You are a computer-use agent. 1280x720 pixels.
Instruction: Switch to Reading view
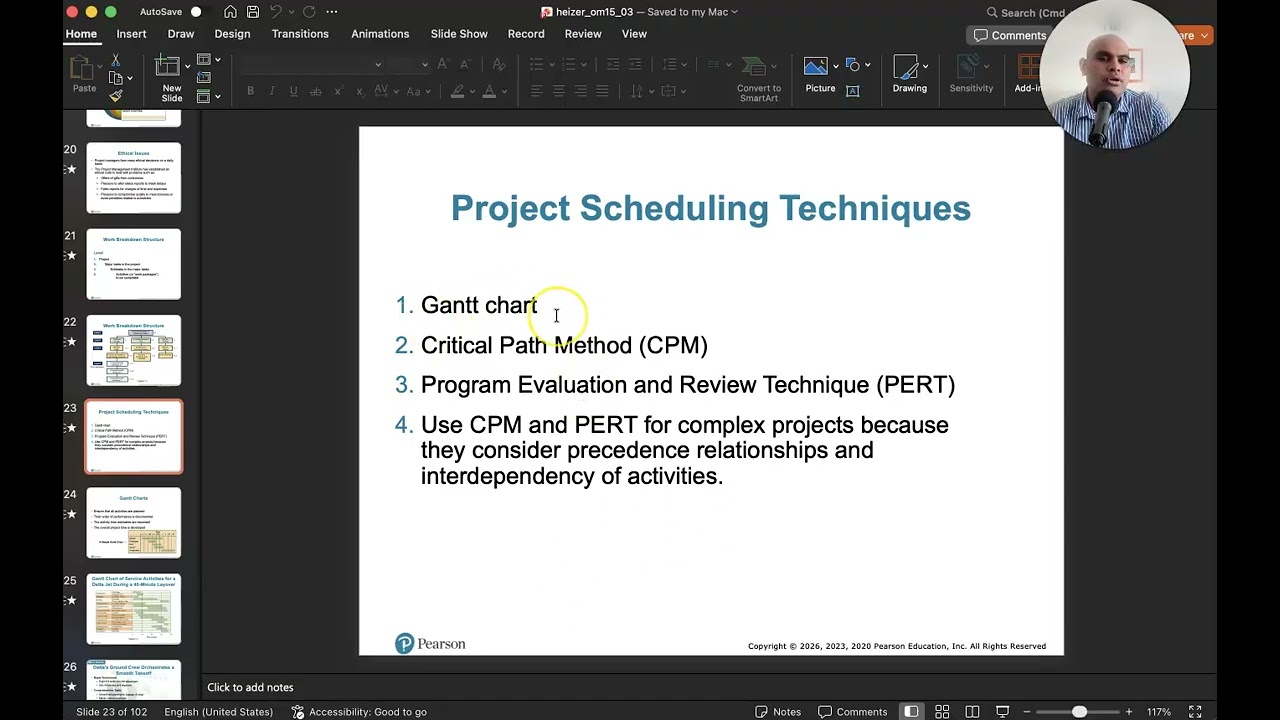point(972,712)
